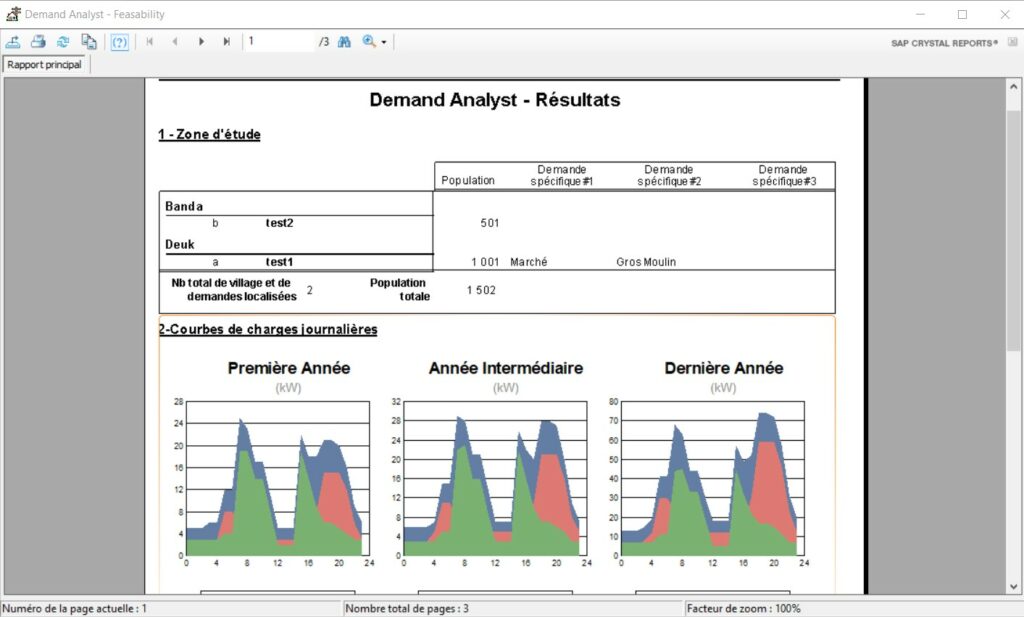Click the Find Text binoculars icon

[x=344, y=41]
